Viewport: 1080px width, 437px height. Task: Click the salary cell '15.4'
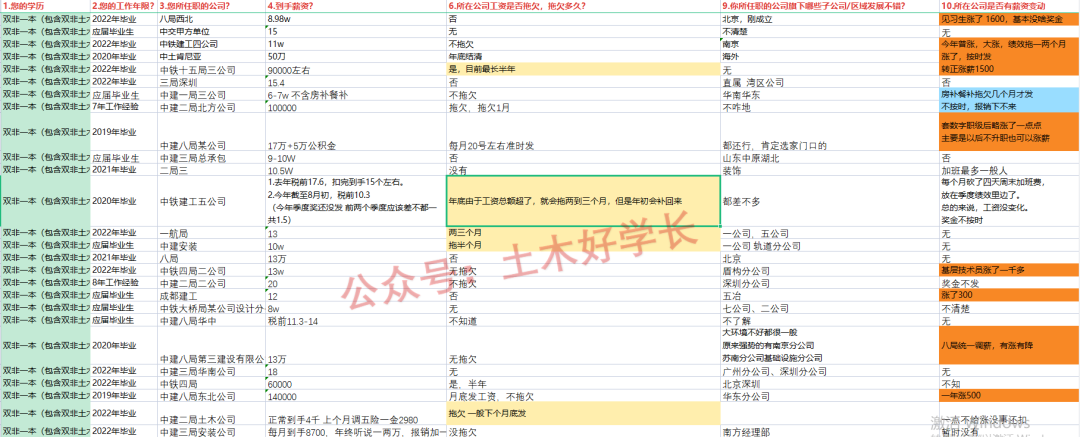pos(355,82)
